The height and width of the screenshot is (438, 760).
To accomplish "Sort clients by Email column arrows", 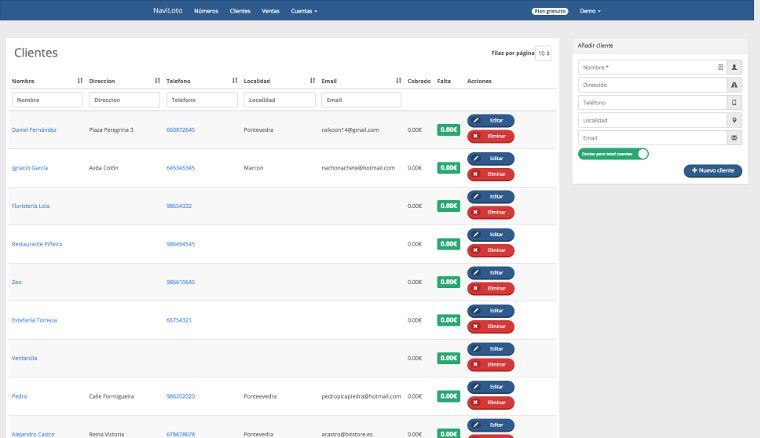I will pos(399,80).
